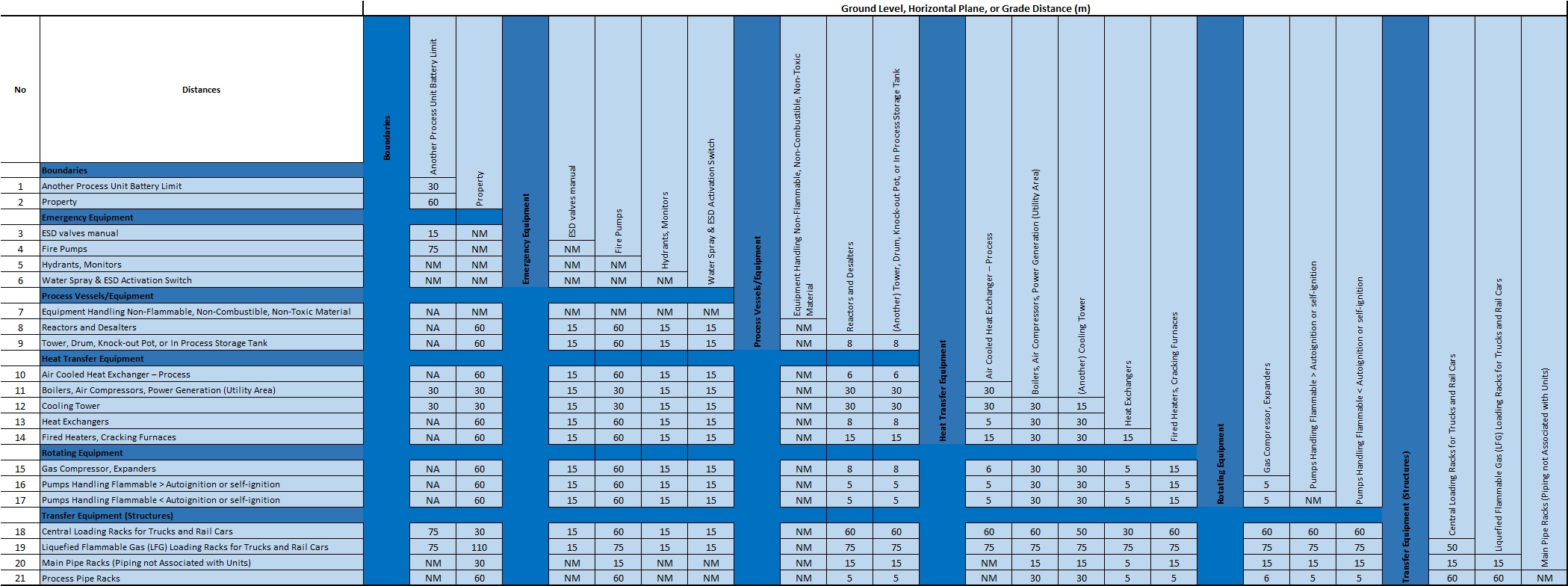Click row number 13 for Heat Exchangers
The width and height of the screenshot is (1568, 586).
(x=20, y=422)
